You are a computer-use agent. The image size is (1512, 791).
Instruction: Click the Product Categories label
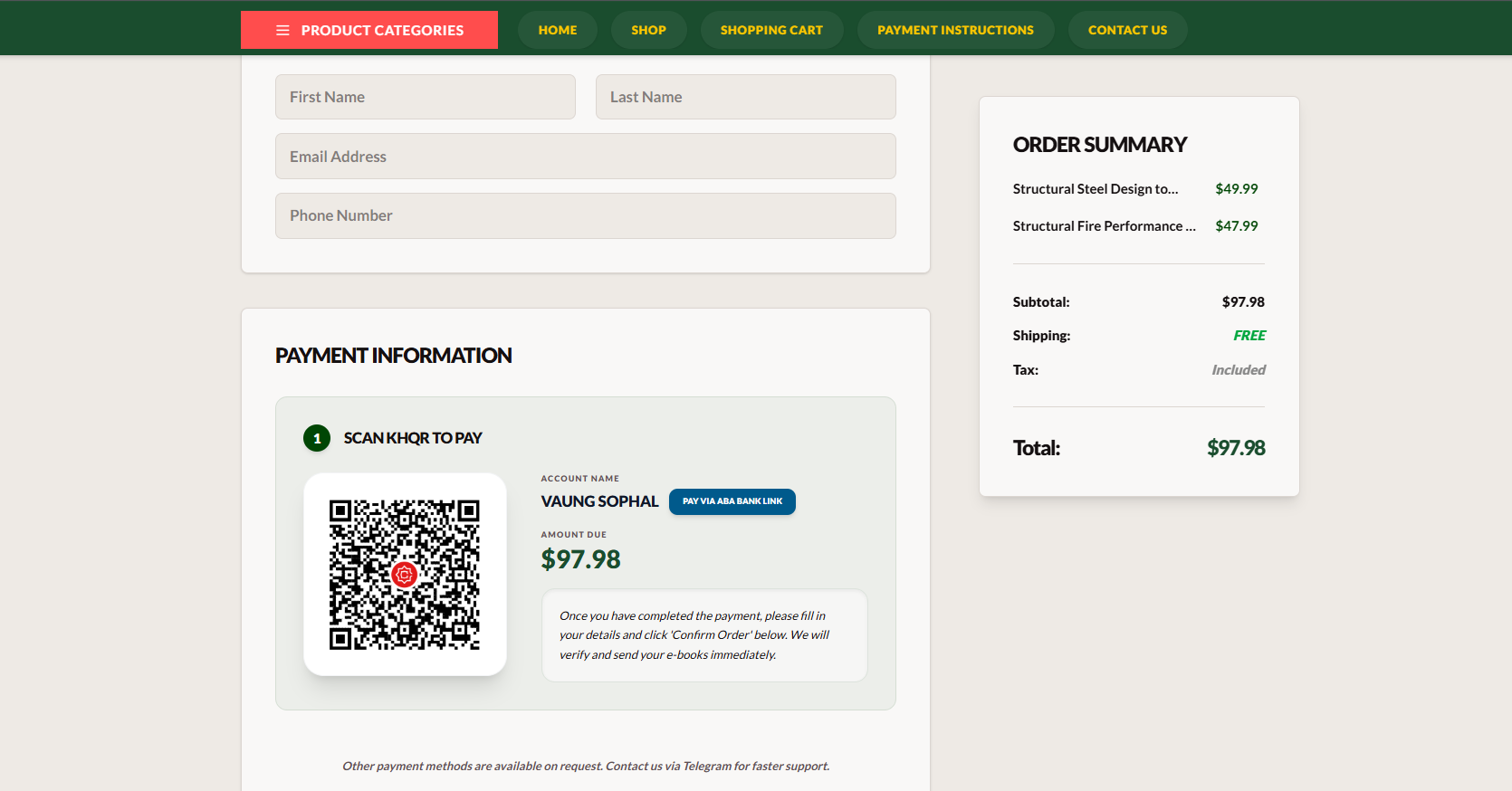tap(382, 30)
